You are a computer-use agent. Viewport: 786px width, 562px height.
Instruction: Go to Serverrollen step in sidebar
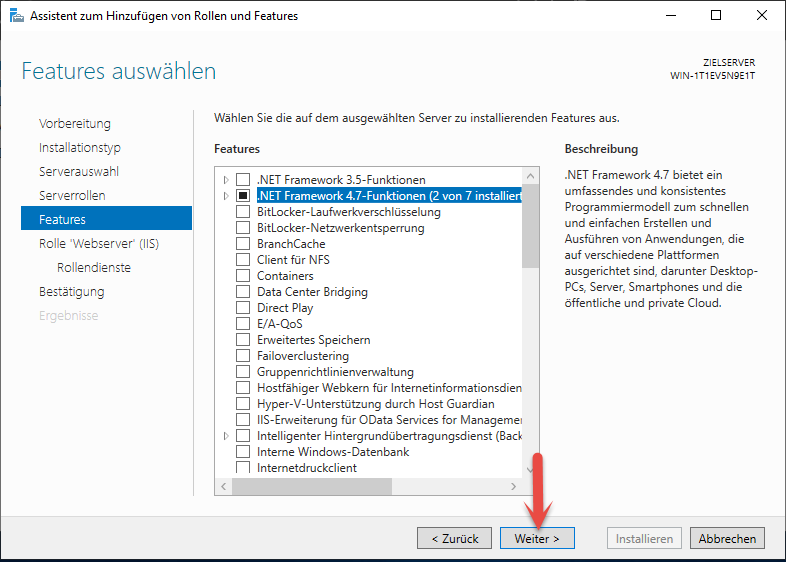point(72,195)
